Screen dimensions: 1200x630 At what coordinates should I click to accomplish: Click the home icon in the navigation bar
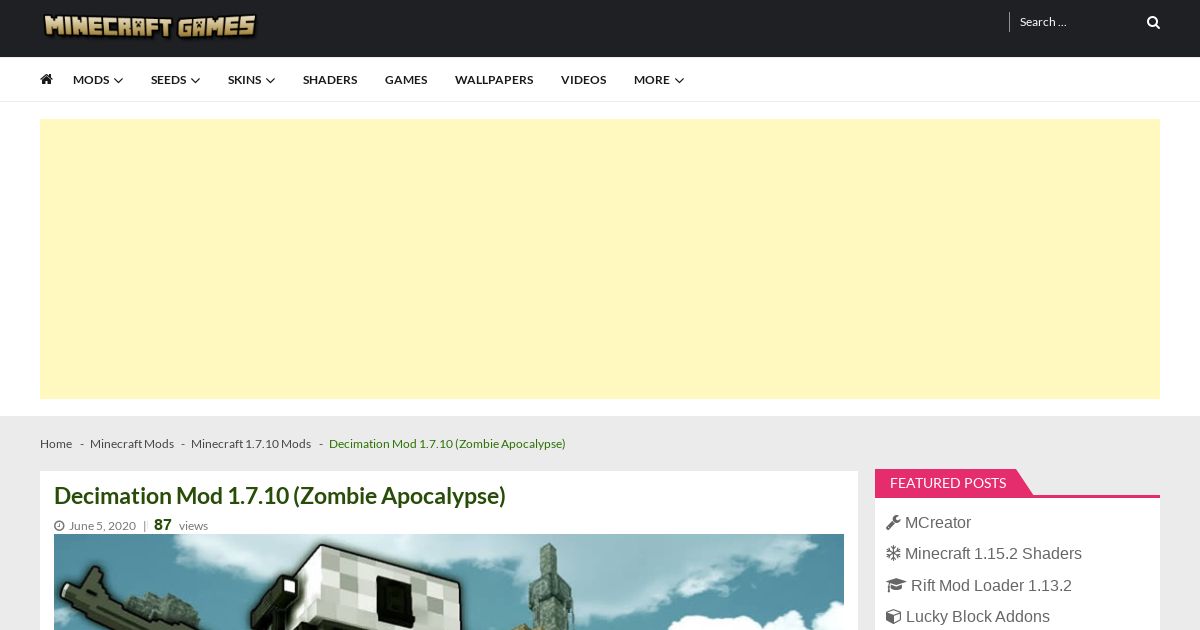[x=46, y=79]
